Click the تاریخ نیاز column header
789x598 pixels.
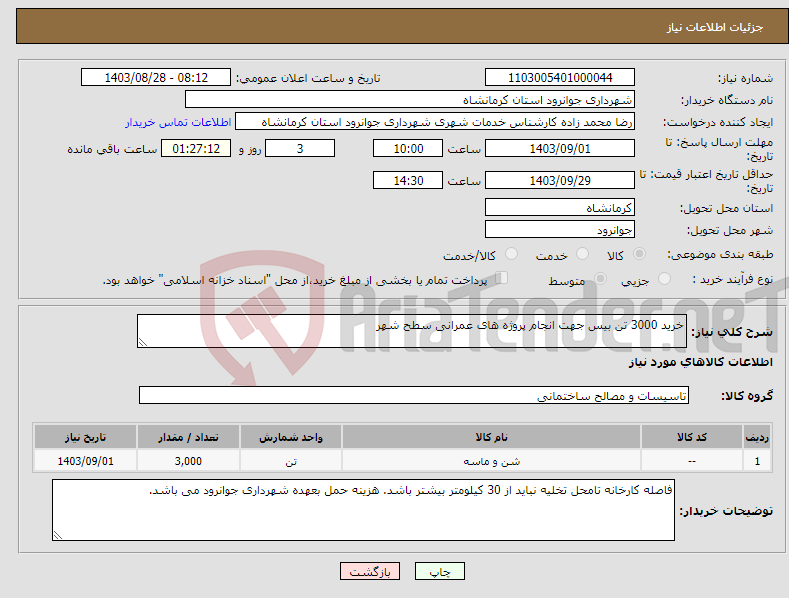(x=86, y=437)
